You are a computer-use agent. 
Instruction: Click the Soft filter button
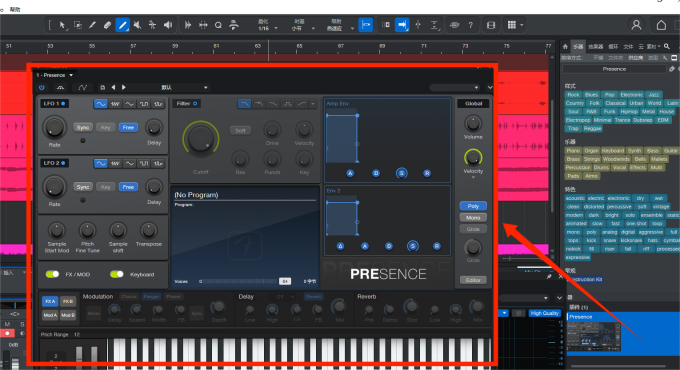pyautogui.click(x=240, y=131)
